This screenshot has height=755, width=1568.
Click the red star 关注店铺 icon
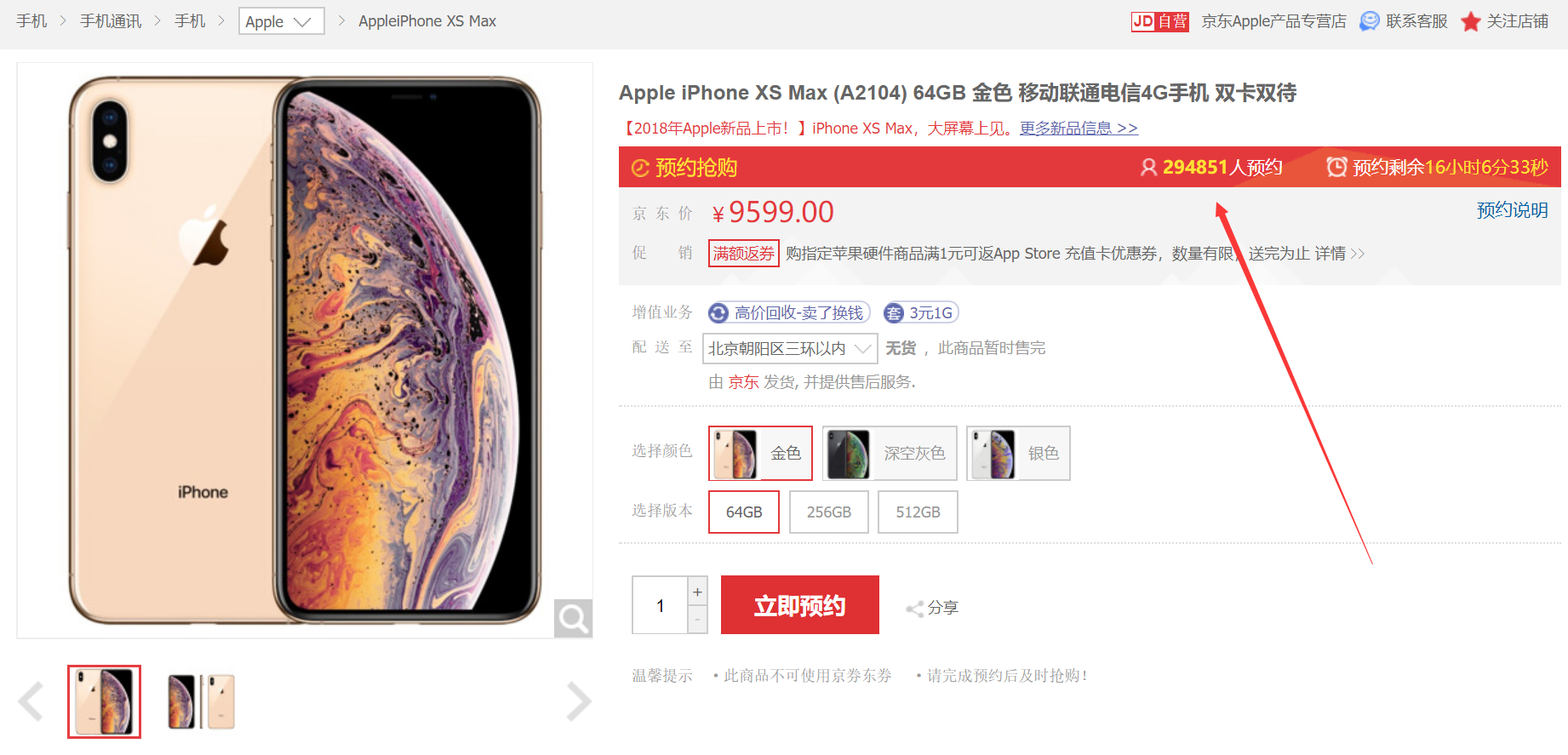click(x=1470, y=21)
